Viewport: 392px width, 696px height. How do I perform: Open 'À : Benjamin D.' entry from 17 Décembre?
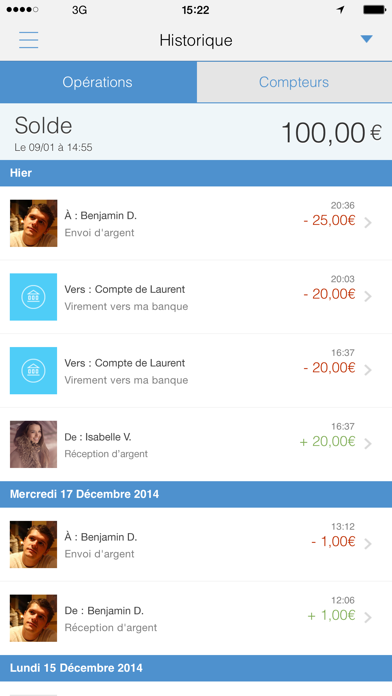[196, 545]
